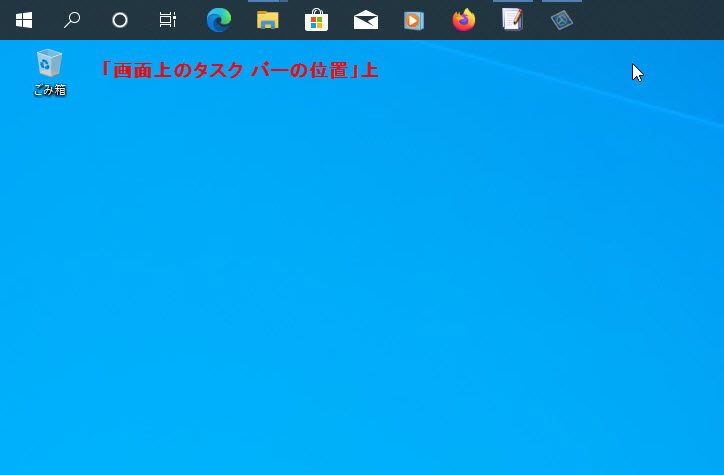Open File Explorer folder icon

tap(267, 20)
